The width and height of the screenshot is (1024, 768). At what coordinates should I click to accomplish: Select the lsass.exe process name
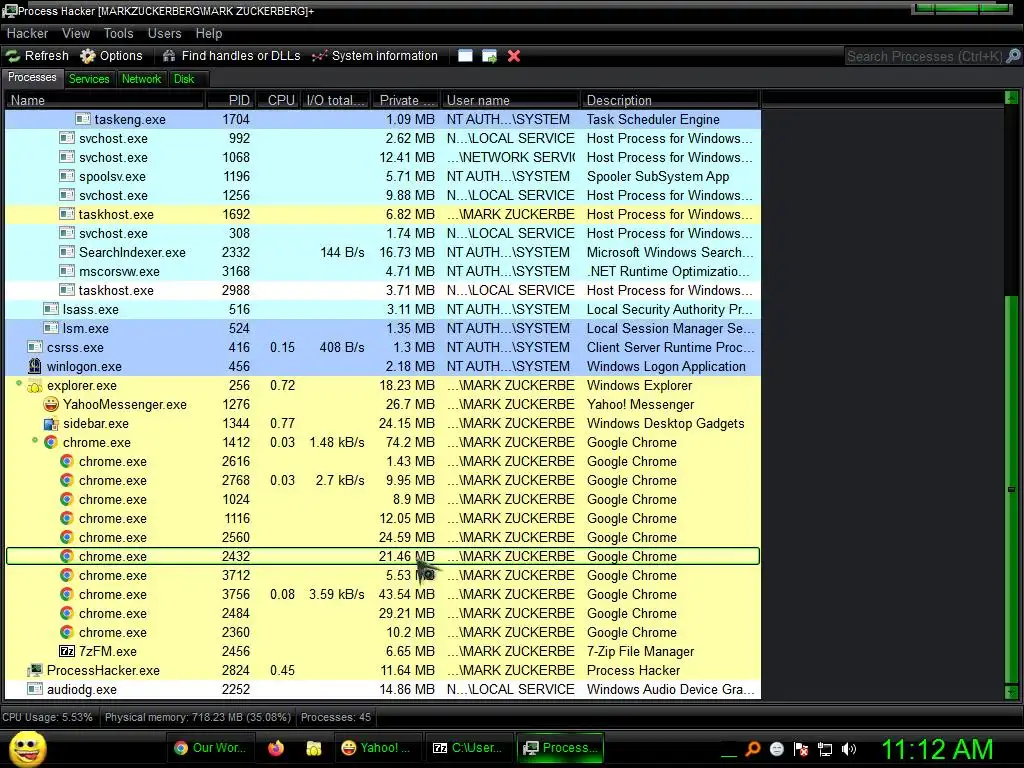pyautogui.click(x=90, y=309)
